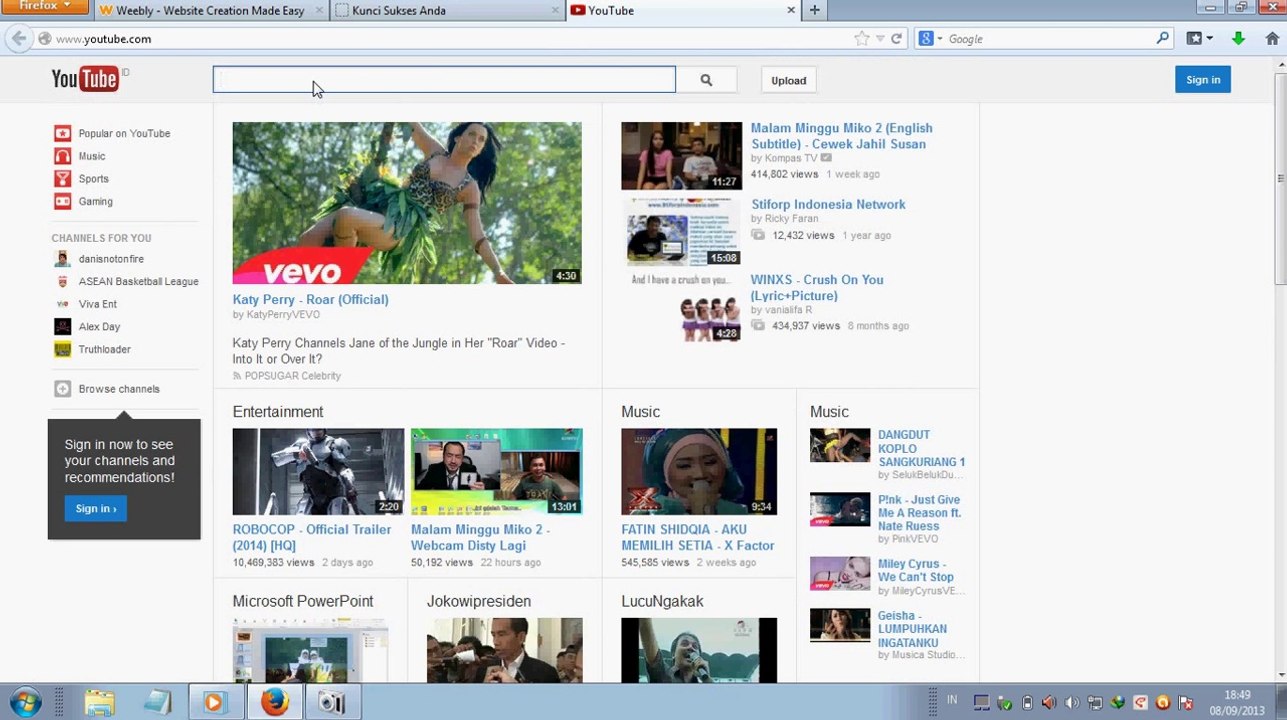Click Sign in button in sidebar promo box
This screenshot has width=1287, height=720.
96,509
